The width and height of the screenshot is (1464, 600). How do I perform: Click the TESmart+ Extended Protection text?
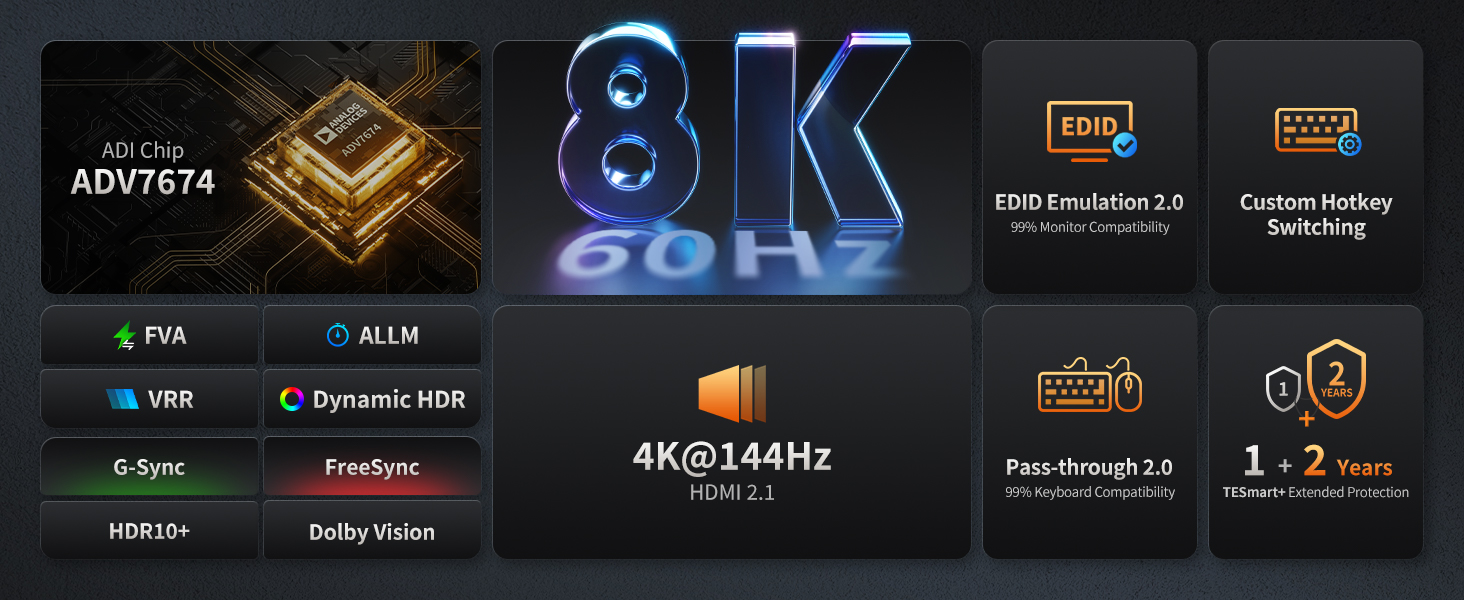click(x=1316, y=492)
